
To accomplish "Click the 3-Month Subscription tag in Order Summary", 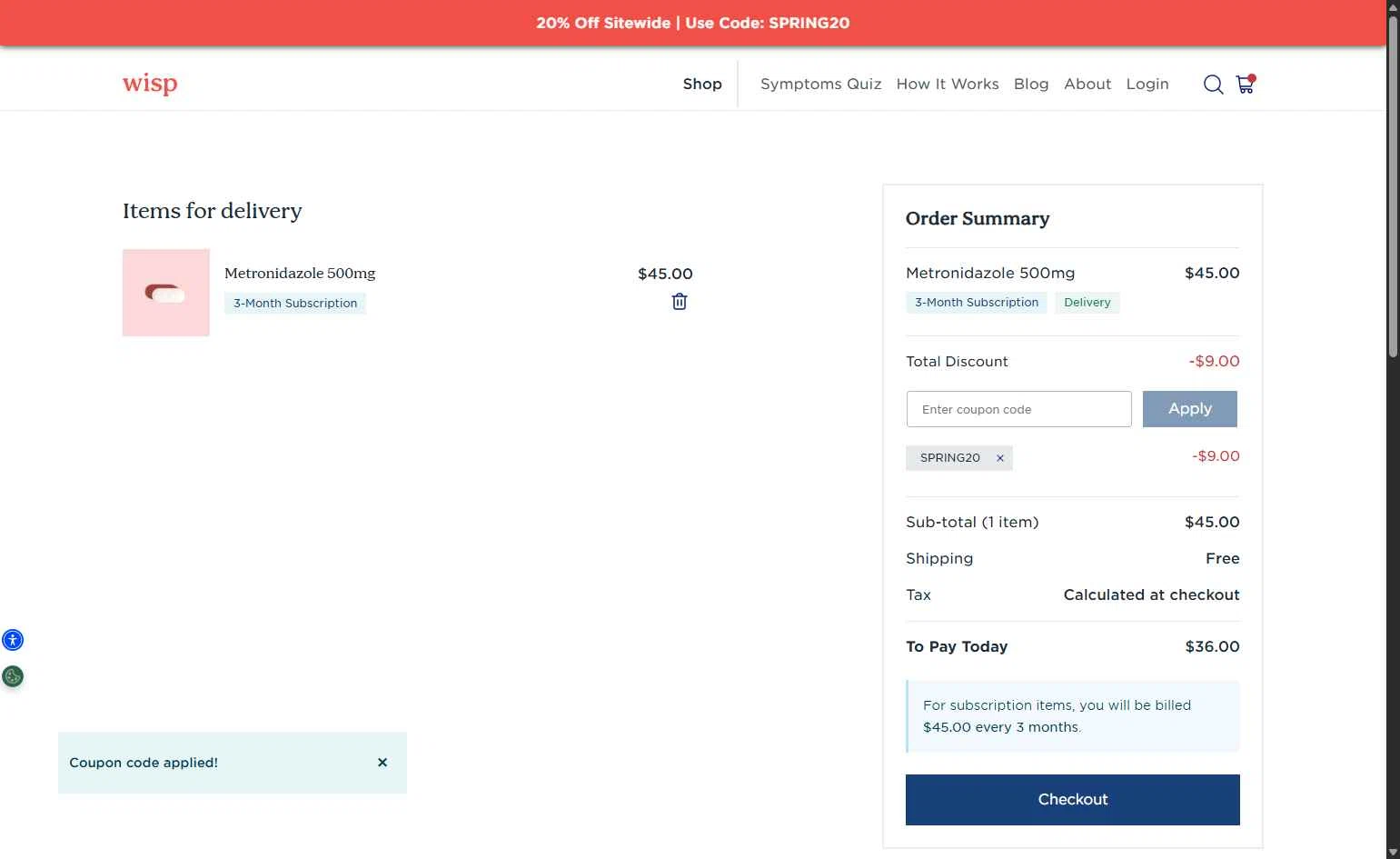I will pos(977,303).
